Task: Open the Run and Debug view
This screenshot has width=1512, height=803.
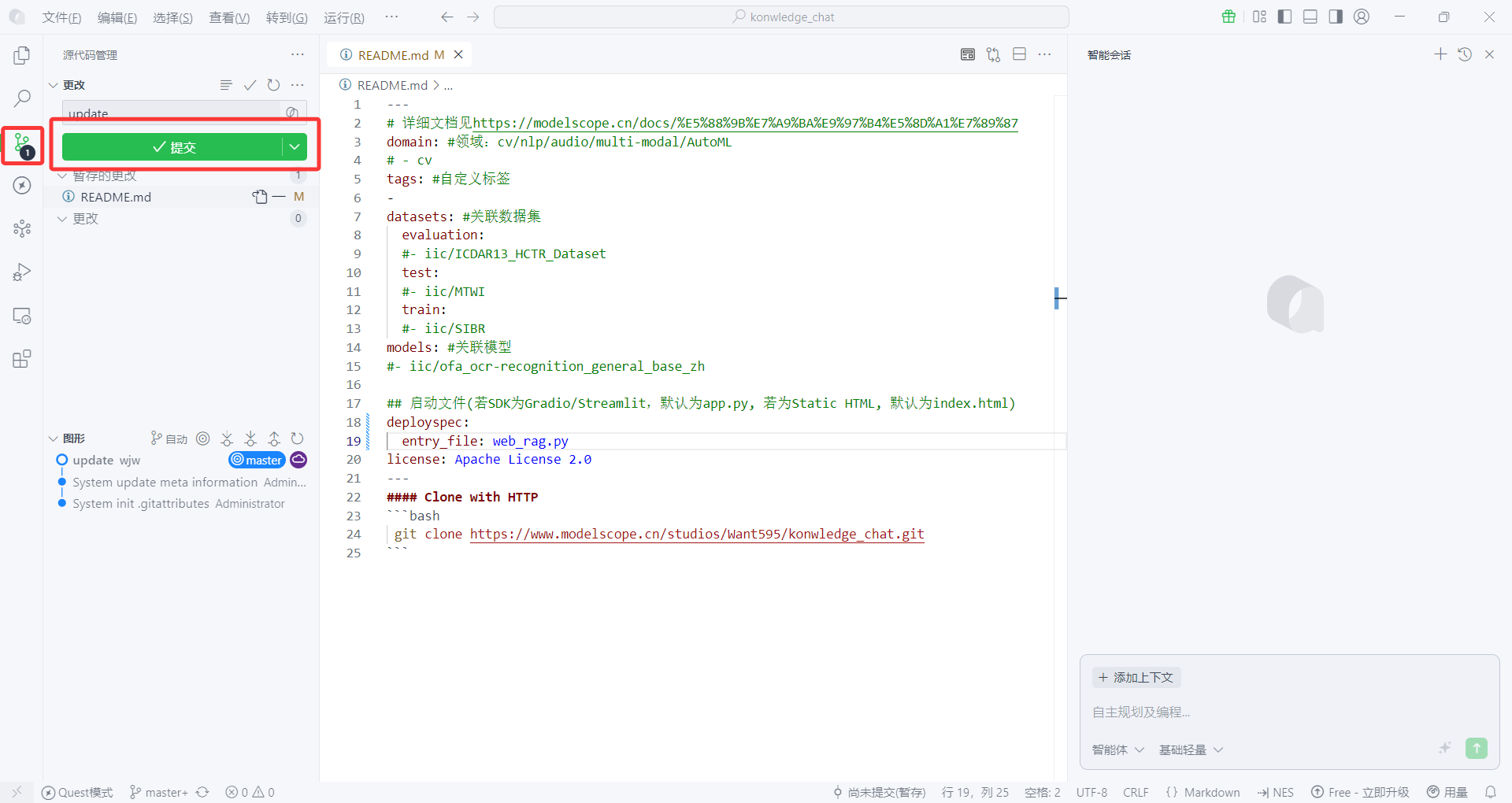Action: click(x=22, y=272)
